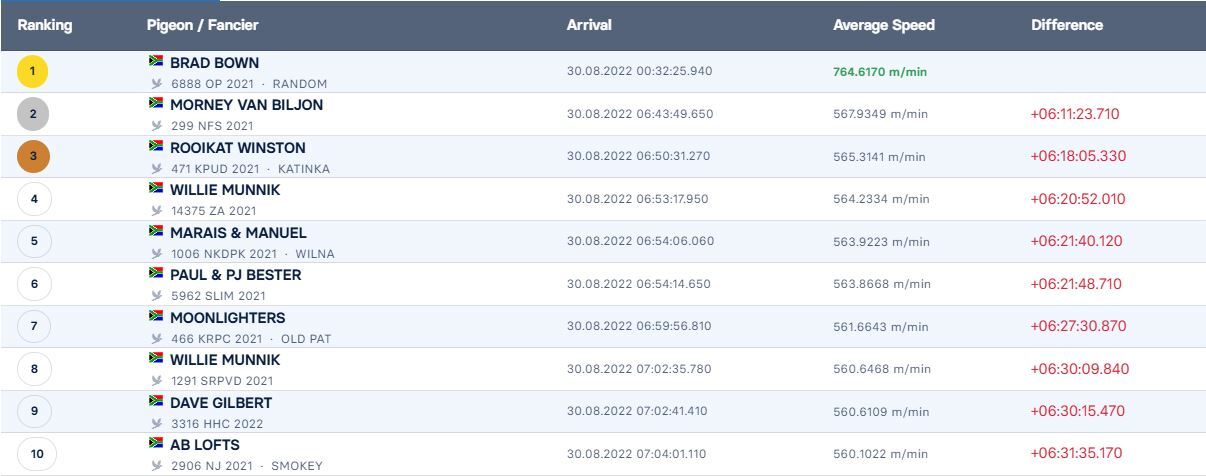This screenshot has height=476, width=1206.
Task: Open fancier MOONLIGHTERS
Action: 228,317
